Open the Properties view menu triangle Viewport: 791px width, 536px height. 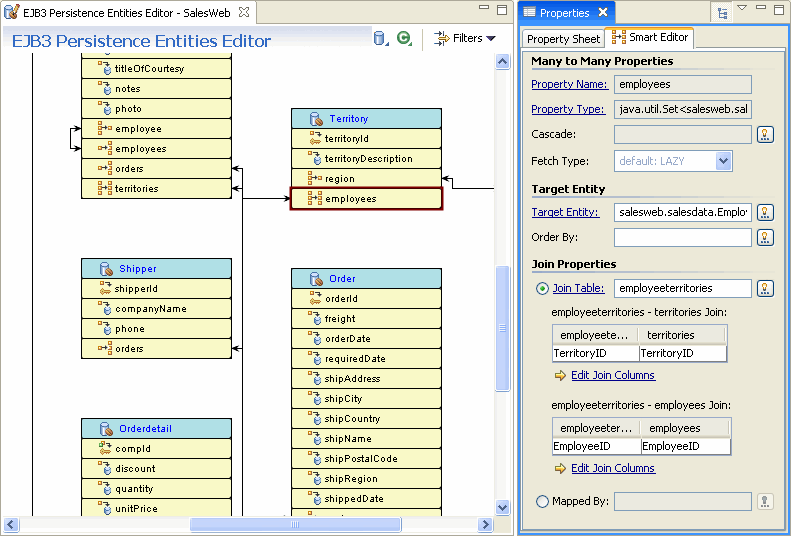coord(742,8)
